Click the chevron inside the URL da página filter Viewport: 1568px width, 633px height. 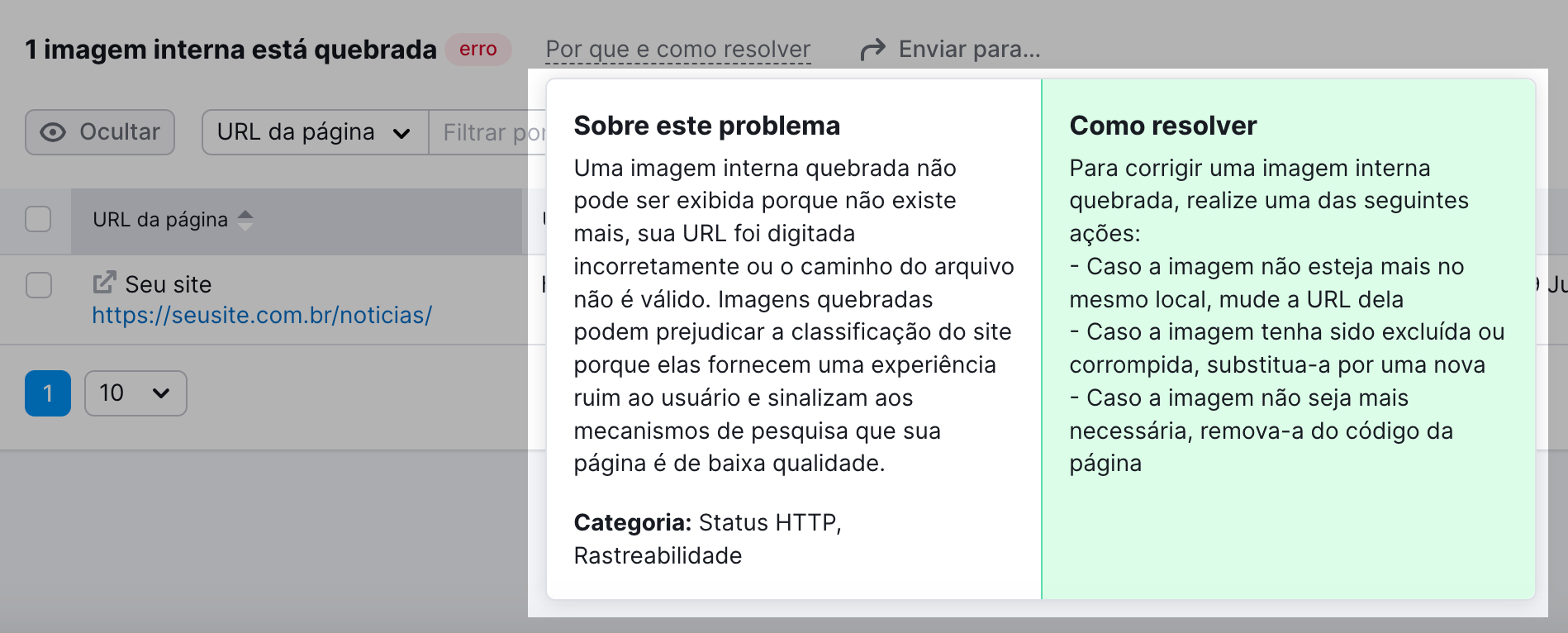402,132
